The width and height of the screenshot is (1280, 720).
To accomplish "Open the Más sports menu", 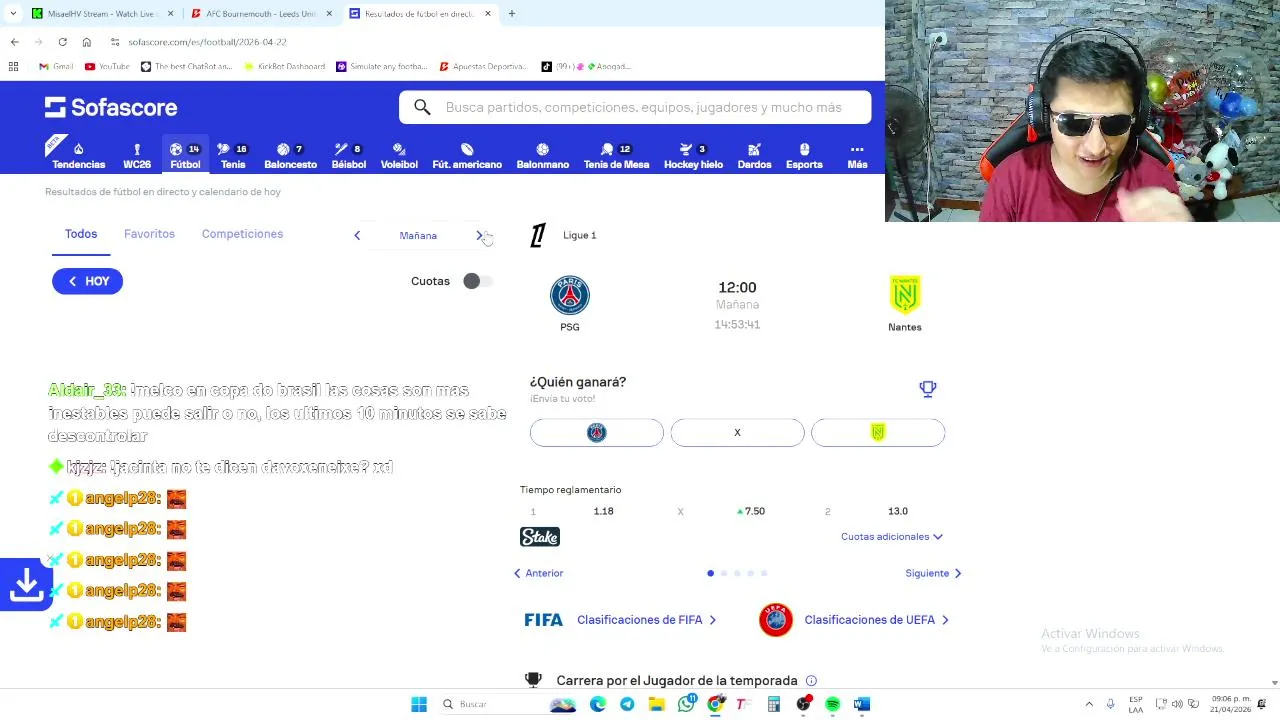I will coord(857,155).
